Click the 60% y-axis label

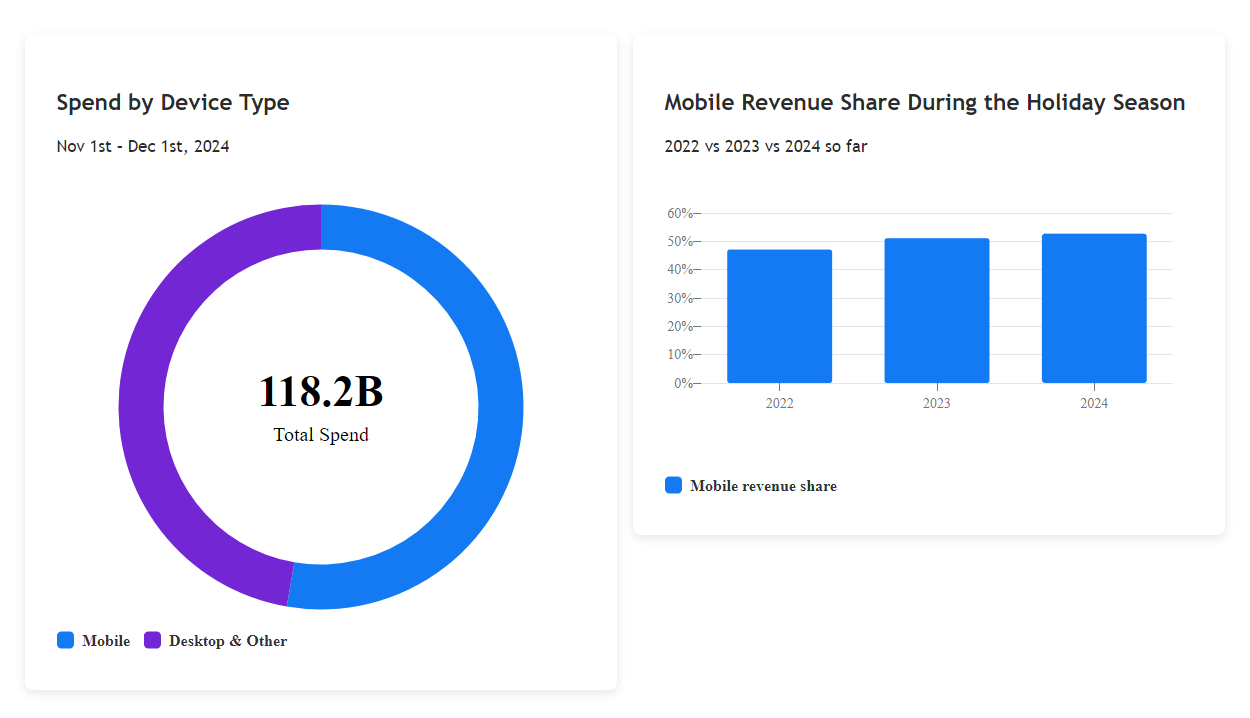679,213
